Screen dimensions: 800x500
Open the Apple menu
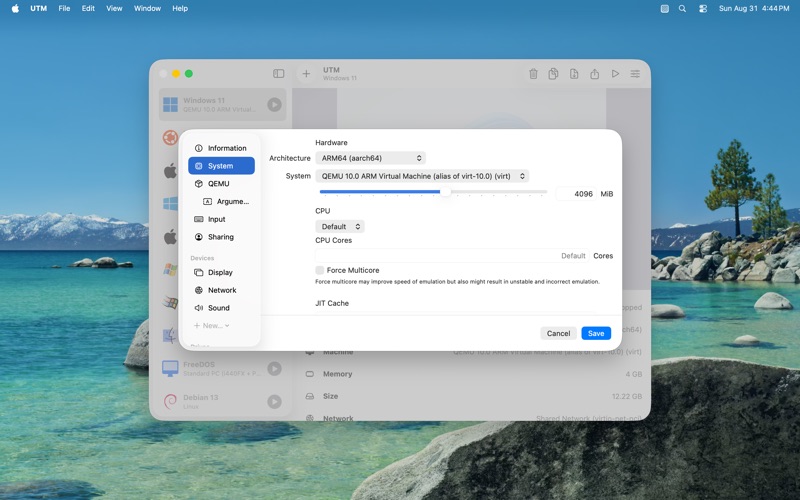tap(15, 8)
